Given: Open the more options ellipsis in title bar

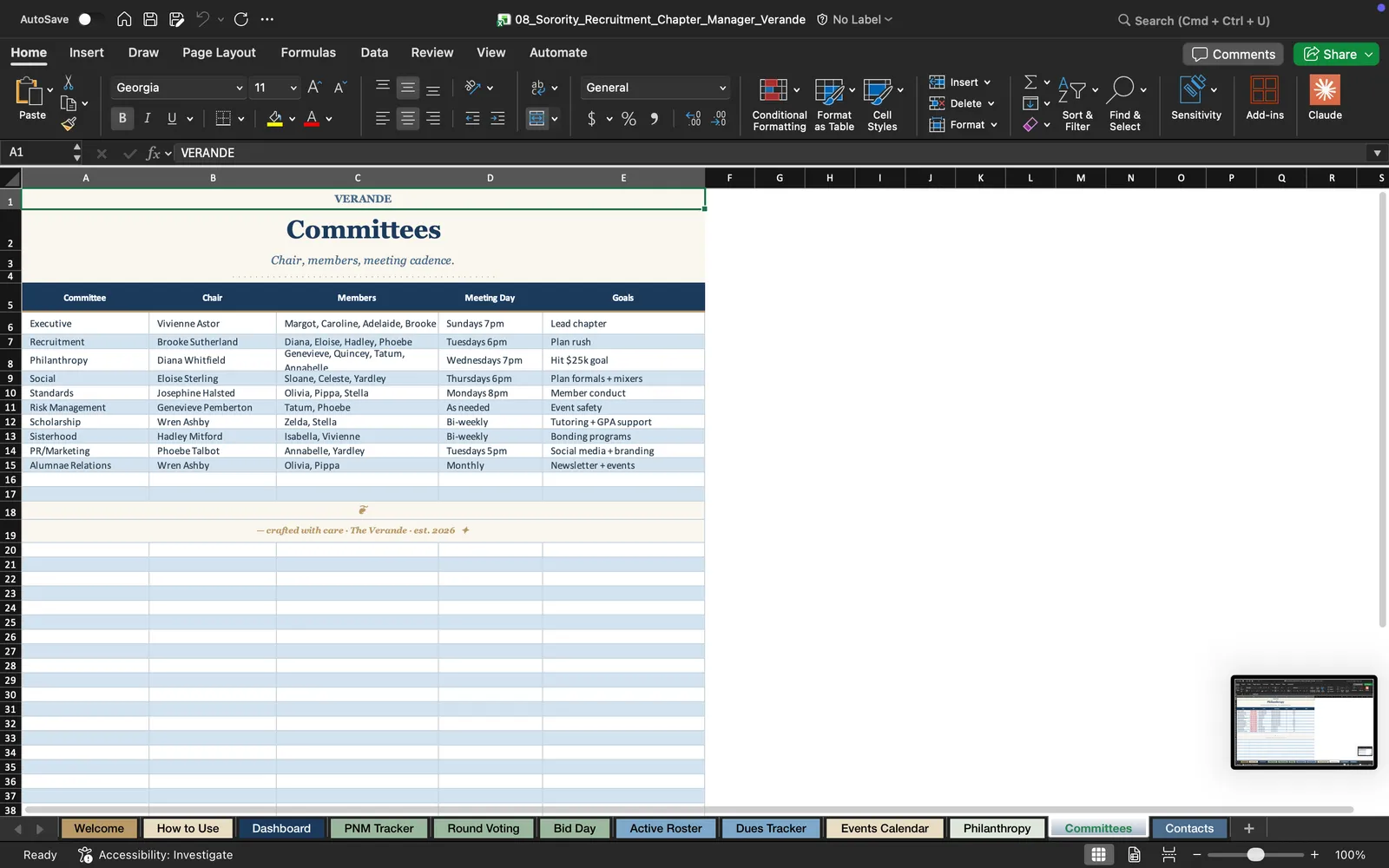Looking at the screenshot, I should click(267, 19).
